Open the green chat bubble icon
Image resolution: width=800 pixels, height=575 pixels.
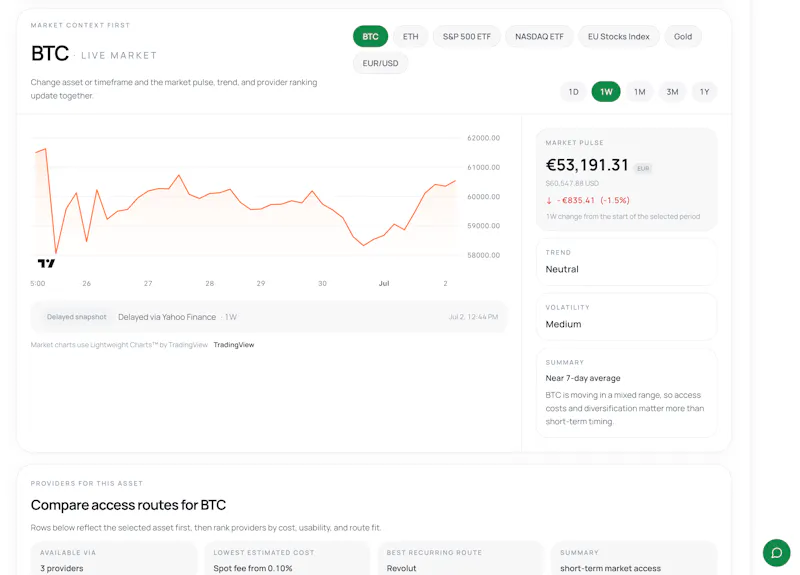click(776, 553)
